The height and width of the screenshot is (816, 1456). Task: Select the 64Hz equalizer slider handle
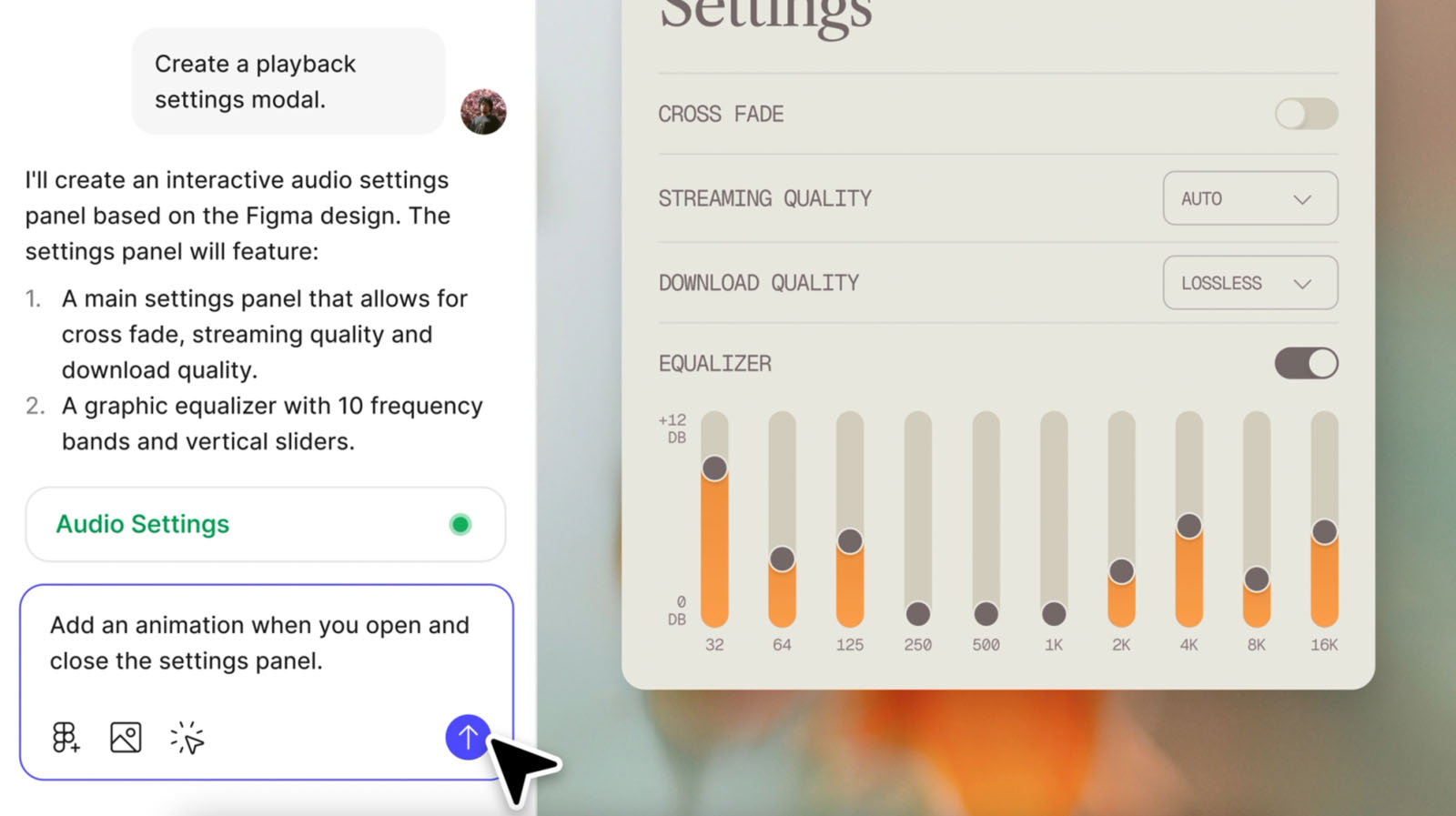[782, 560]
